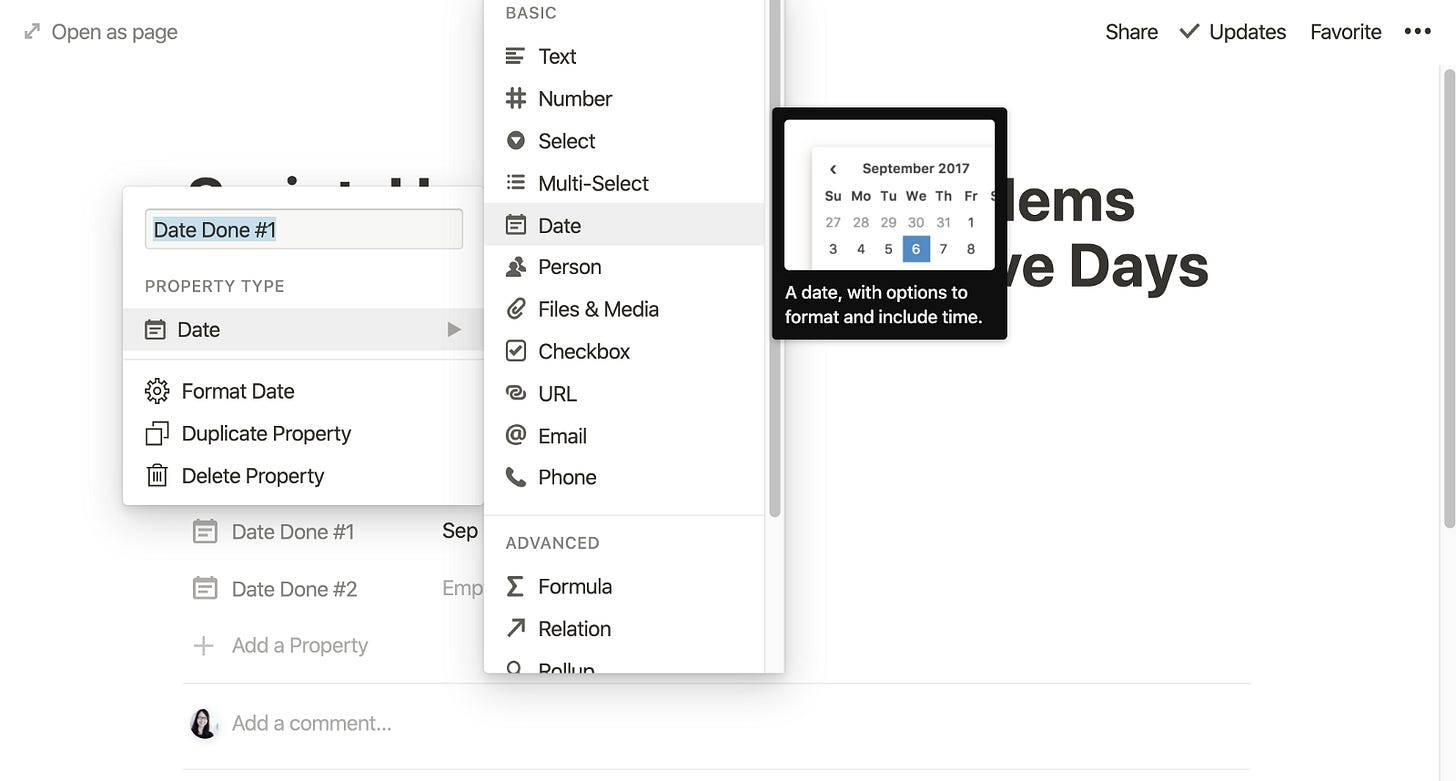Screen dimensions: 1456x781
Task: Click the Email at-sign icon
Action: pyautogui.click(x=515, y=435)
